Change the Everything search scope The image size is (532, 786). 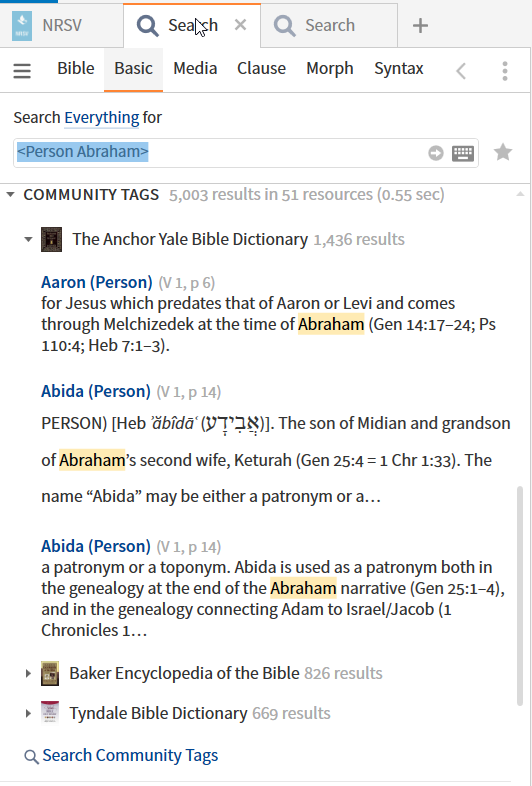coord(102,118)
